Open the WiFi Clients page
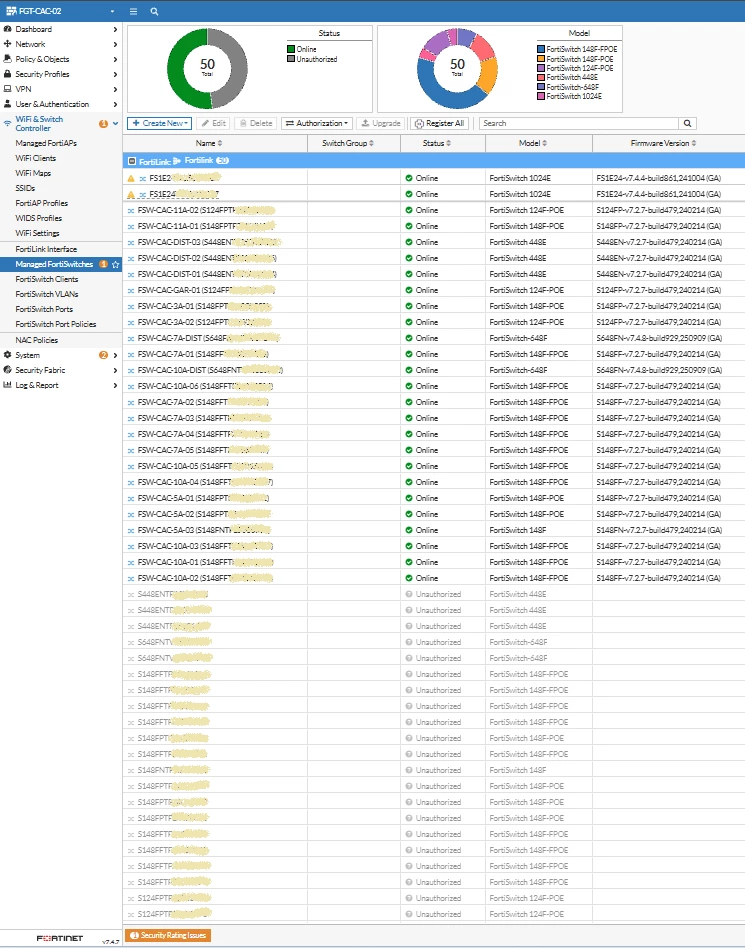The height and width of the screenshot is (949, 745). click(x=36, y=159)
